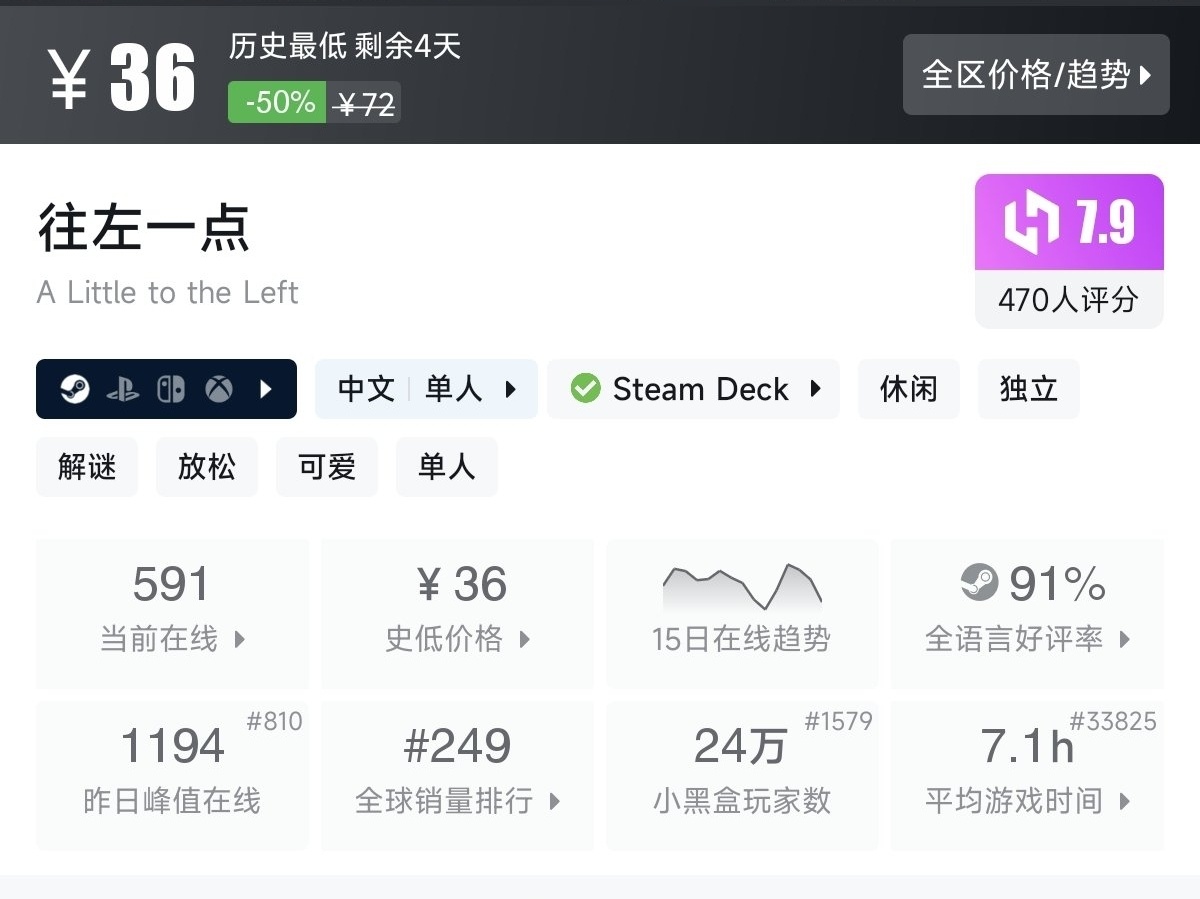The image size is (1200, 899).
Task: Click the PlayStation platform icon
Action: click(x=123, y=389)
